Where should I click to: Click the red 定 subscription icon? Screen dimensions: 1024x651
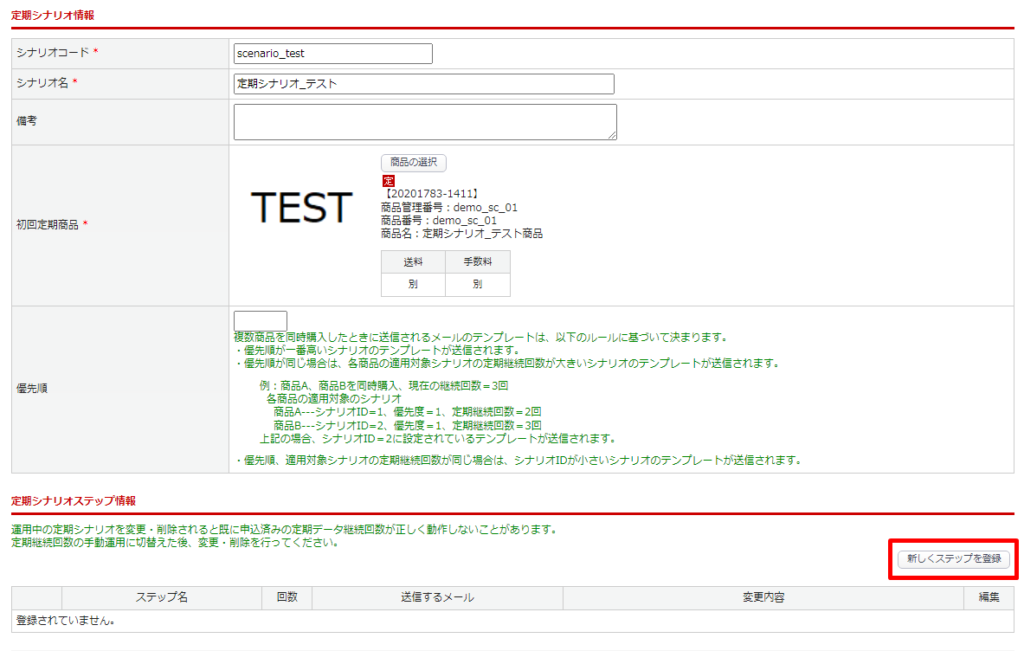click(388, 181)
